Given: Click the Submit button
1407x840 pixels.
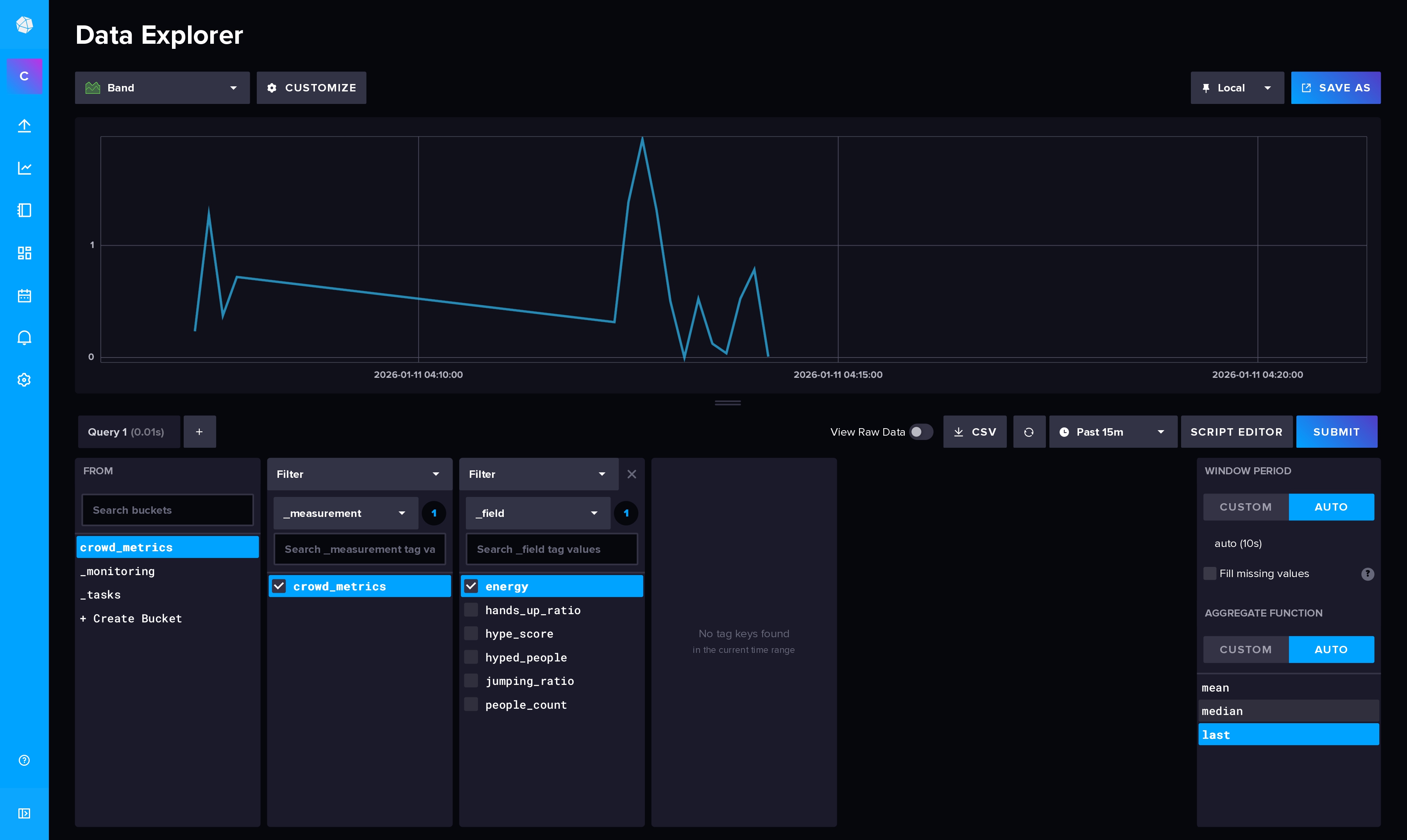Looking at the screenshot, I should pos(1335,432).
